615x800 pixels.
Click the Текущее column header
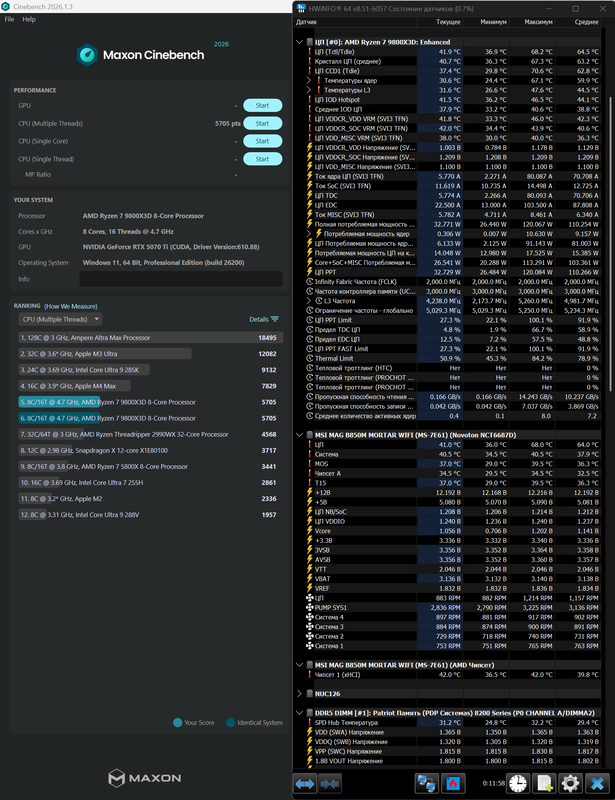(448, 22)
